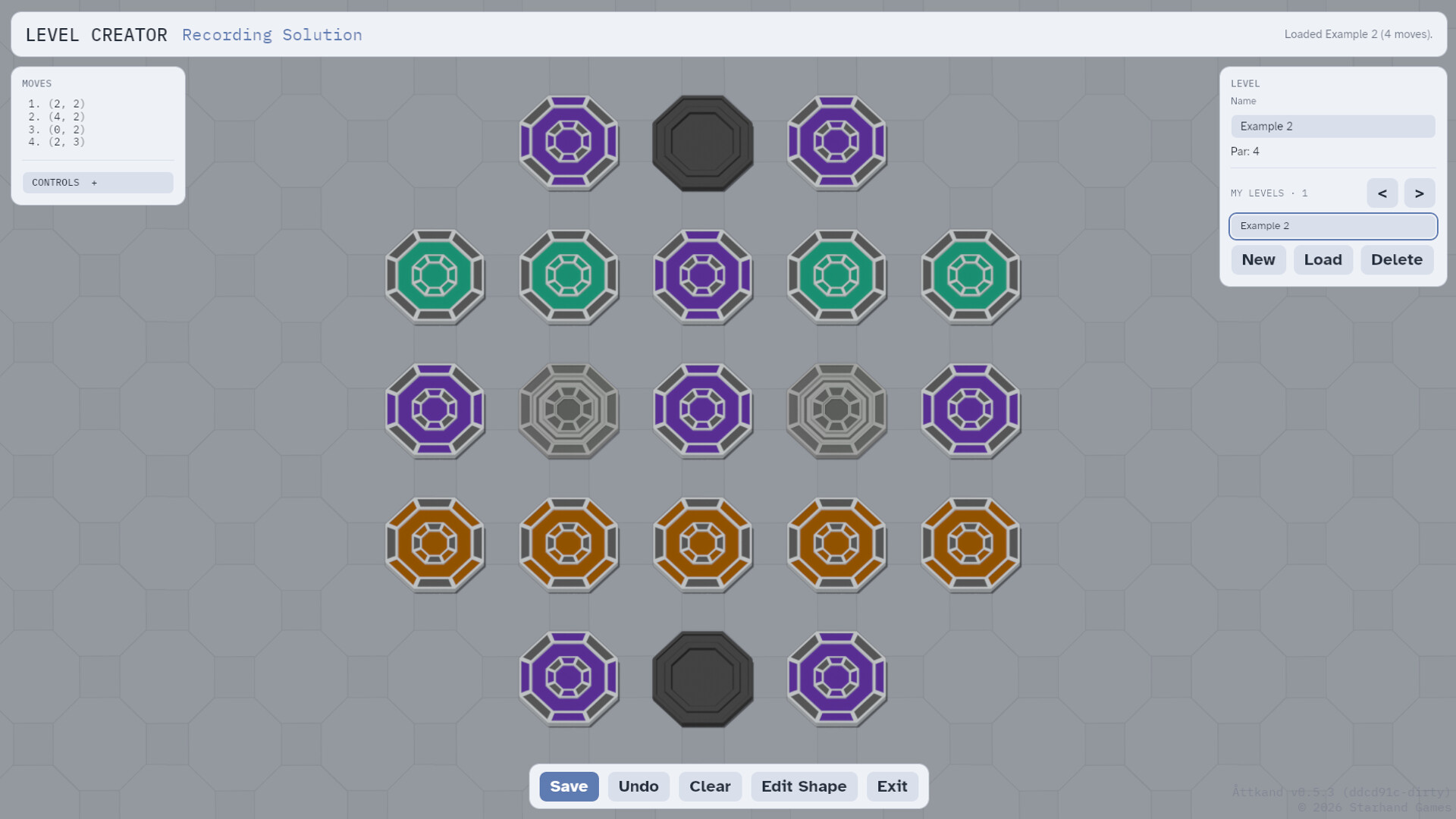Click the top-row left purple octagon tile
The height and width of the screenshot is (819, 1456).
[x=569, y=143]
